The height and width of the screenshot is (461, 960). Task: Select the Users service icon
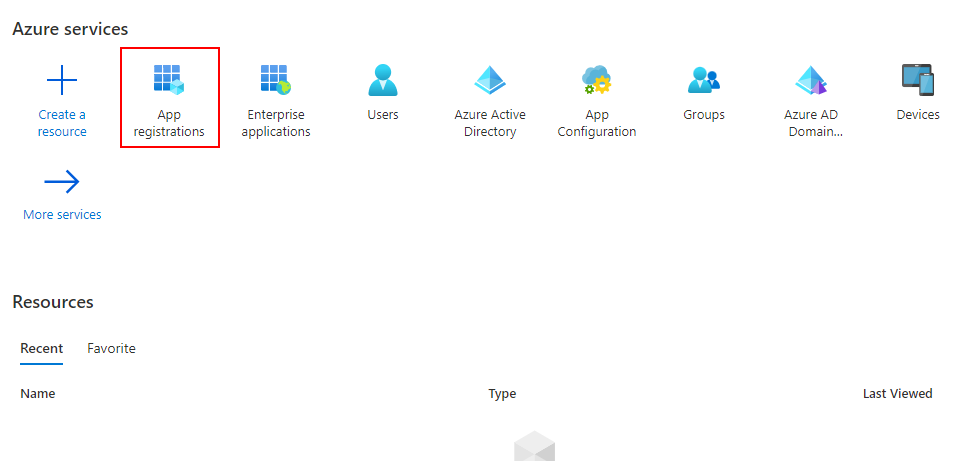tap(383, 80)
